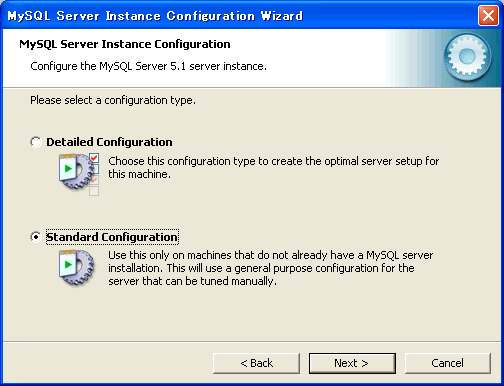Cancel the configuration wizard

pyautogui.click(x=448, y=363)
